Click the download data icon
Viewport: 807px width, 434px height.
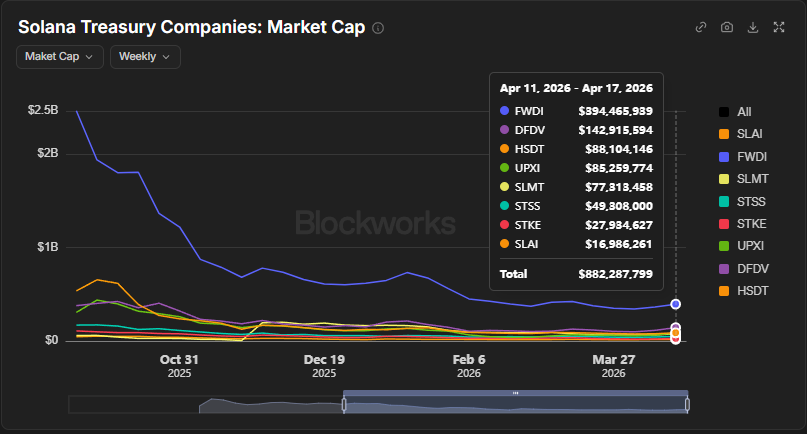point(753,27)
